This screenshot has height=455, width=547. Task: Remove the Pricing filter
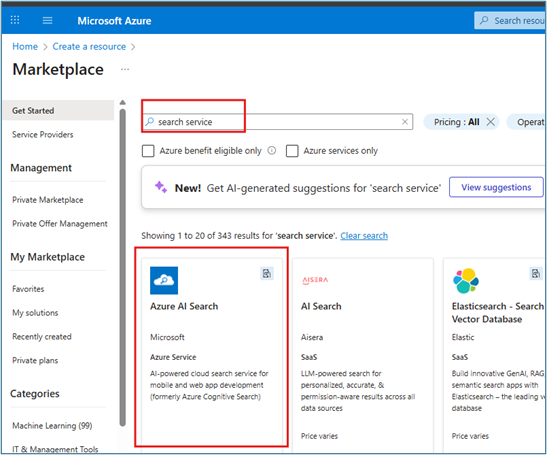click(490, 122)
